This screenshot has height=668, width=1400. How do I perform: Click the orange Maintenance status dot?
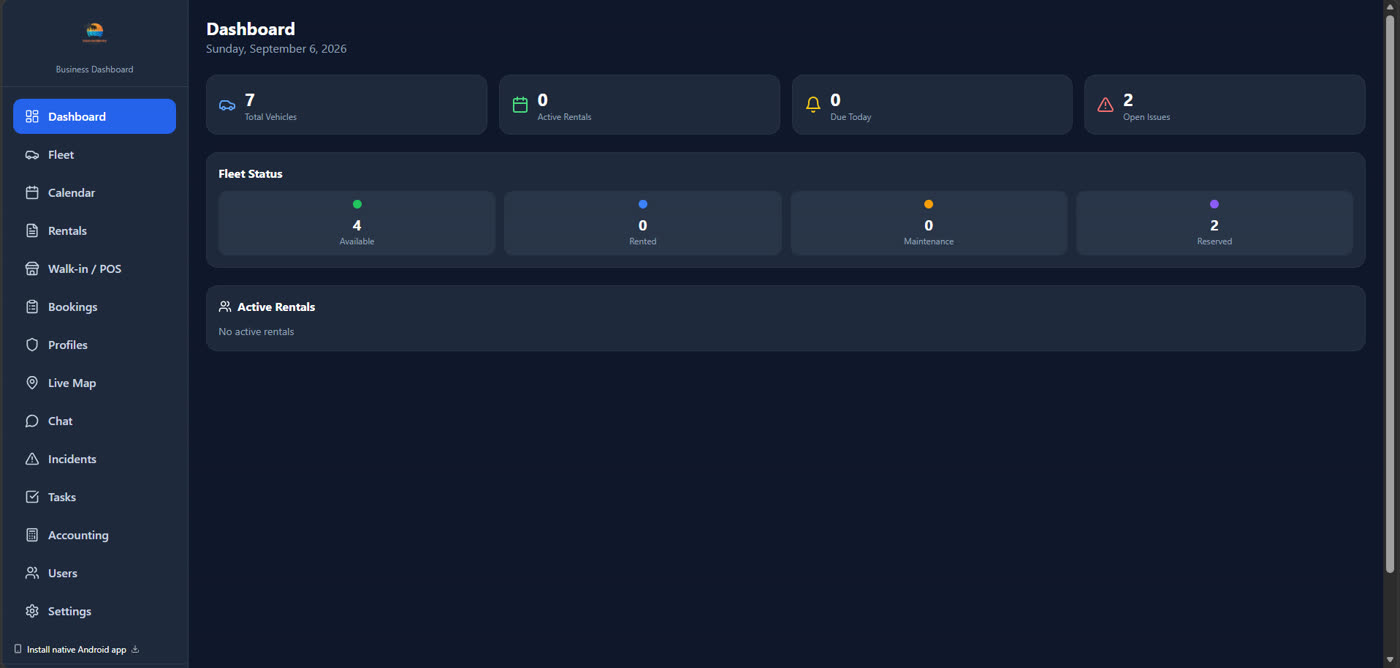[x=929, y=204]
